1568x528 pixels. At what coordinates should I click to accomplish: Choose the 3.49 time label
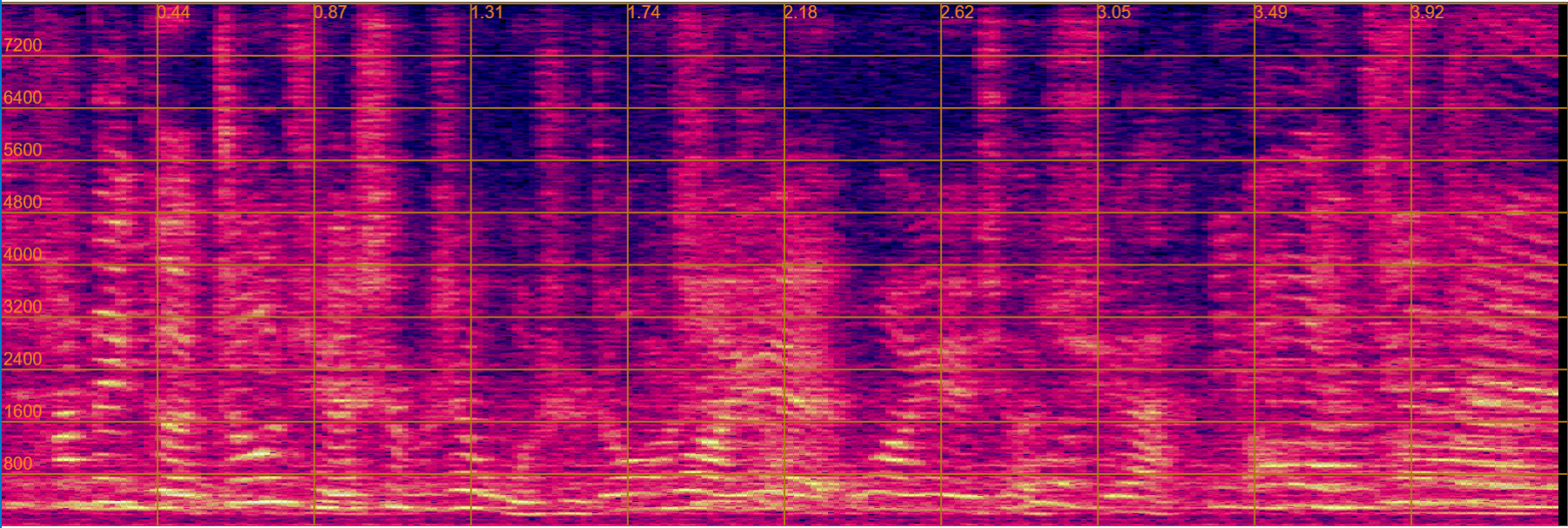pyautogui.click(x=1271, y=12)
